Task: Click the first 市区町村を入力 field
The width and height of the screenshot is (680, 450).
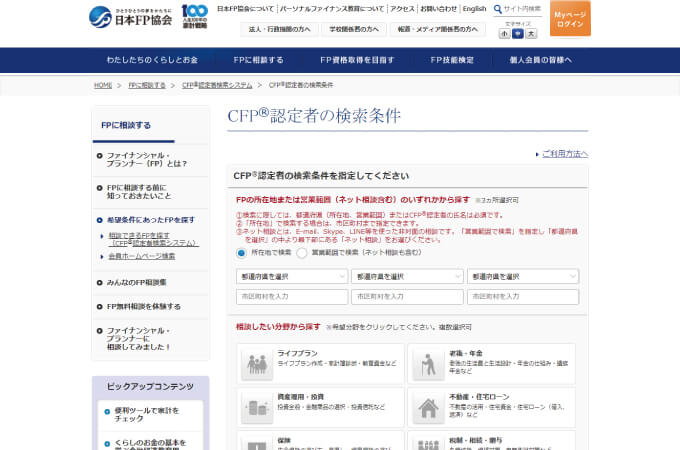Action: [292, 297]
